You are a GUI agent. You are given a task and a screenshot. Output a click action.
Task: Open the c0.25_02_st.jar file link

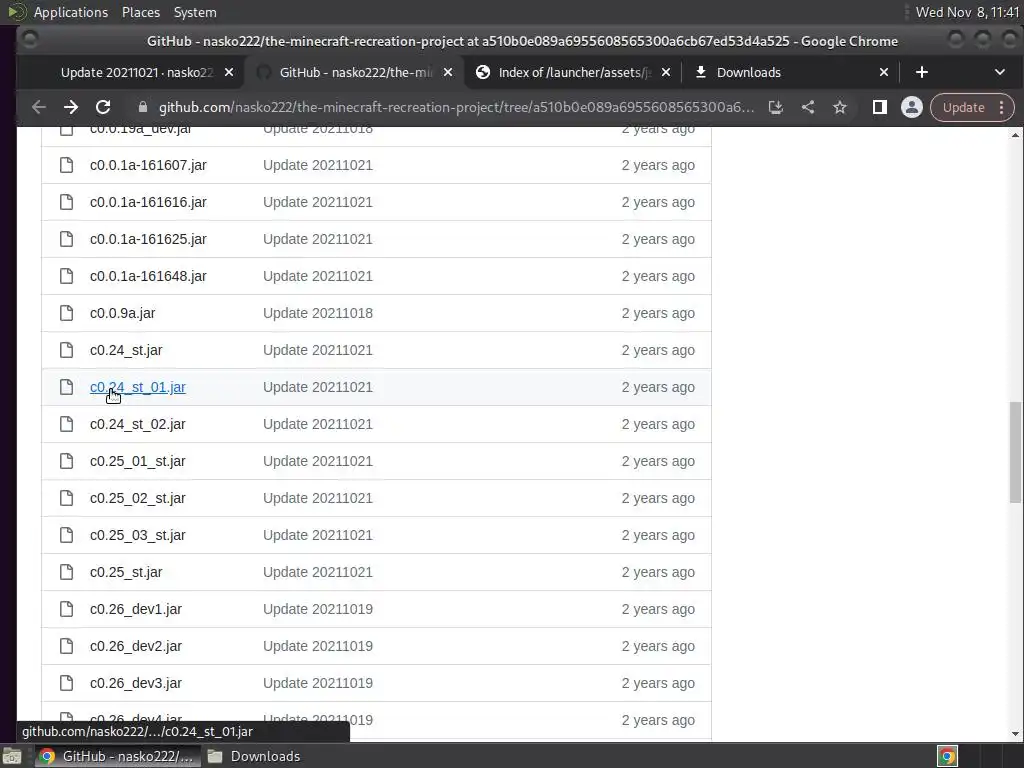pyautogui.click(x=138, y=498)
